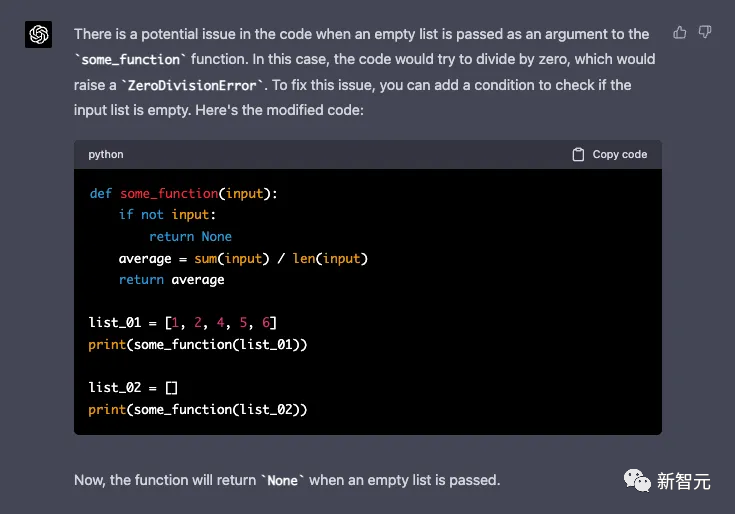Click the ChatGPT avatar logo
Viewport: 735px width, 514px height.
[39, 35]
